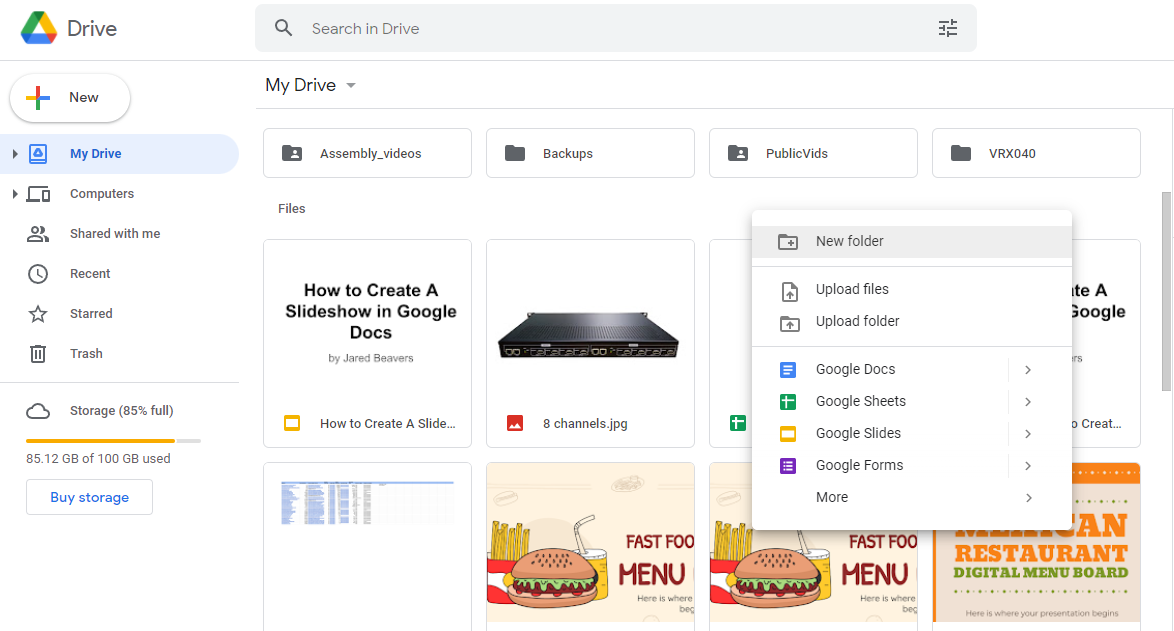The height and width of the screenshot is (631, 1174).
Task: Open the Storage (85% full) link
Action: click(121, 411)
